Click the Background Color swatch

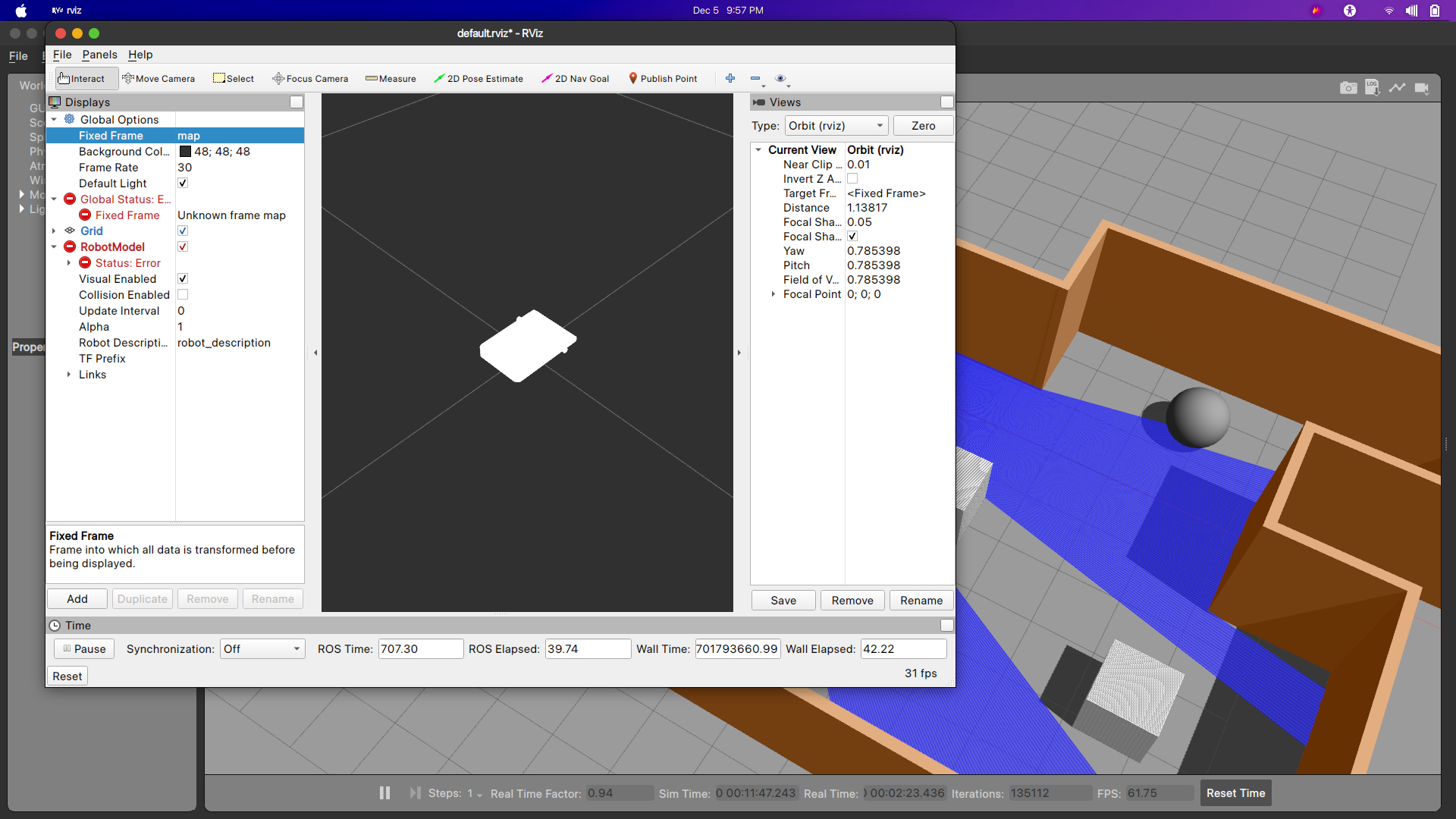pyautogui.click(x=185, y=152)
